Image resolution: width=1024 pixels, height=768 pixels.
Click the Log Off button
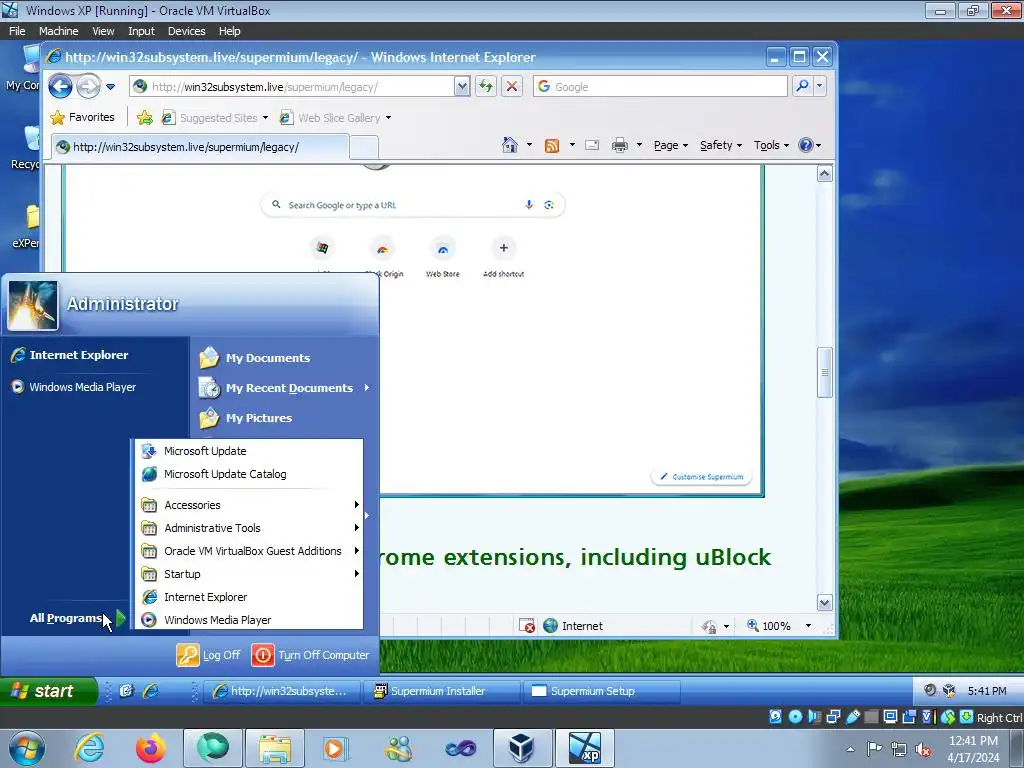point(209,655)
